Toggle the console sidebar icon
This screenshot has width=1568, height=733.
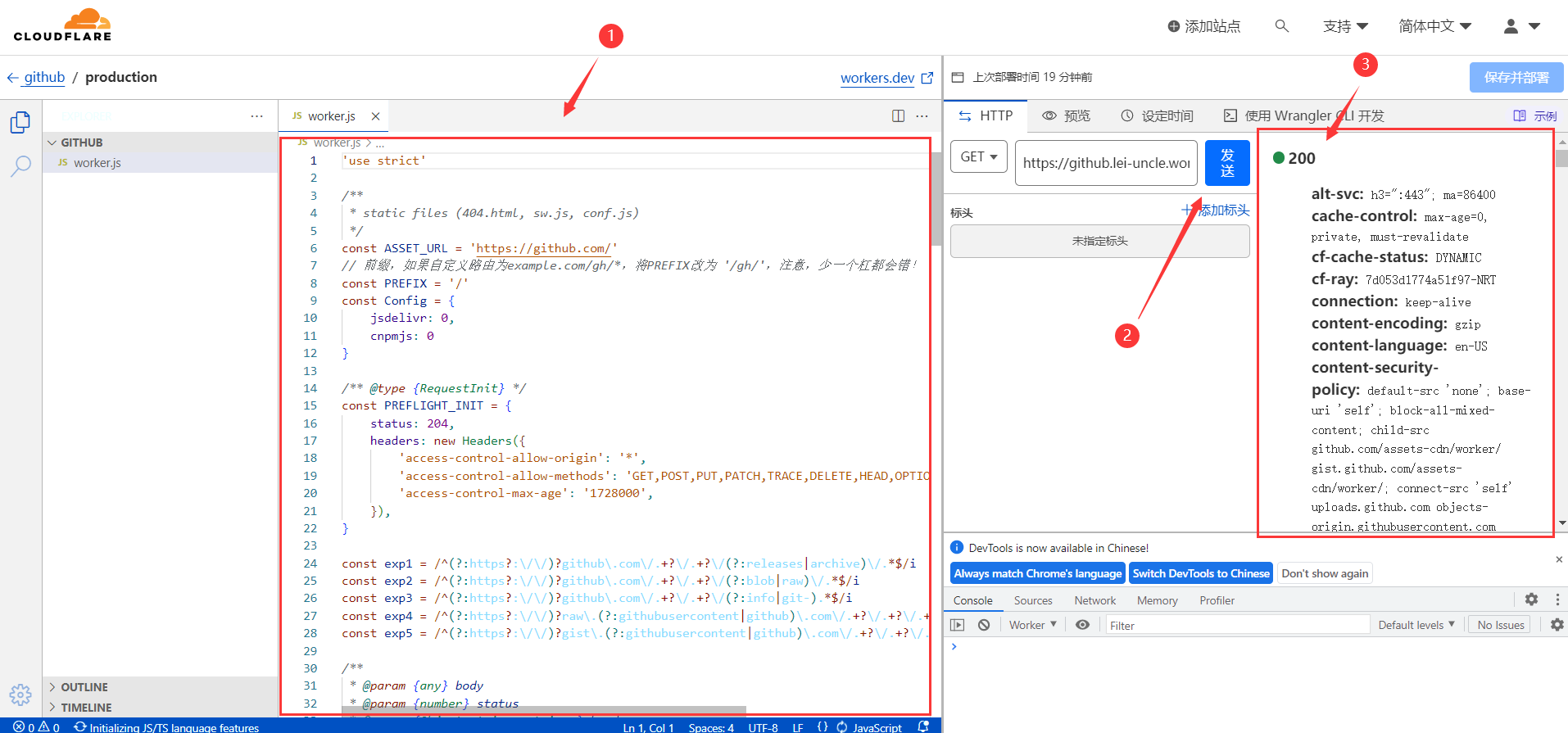[x=958, y=625]
